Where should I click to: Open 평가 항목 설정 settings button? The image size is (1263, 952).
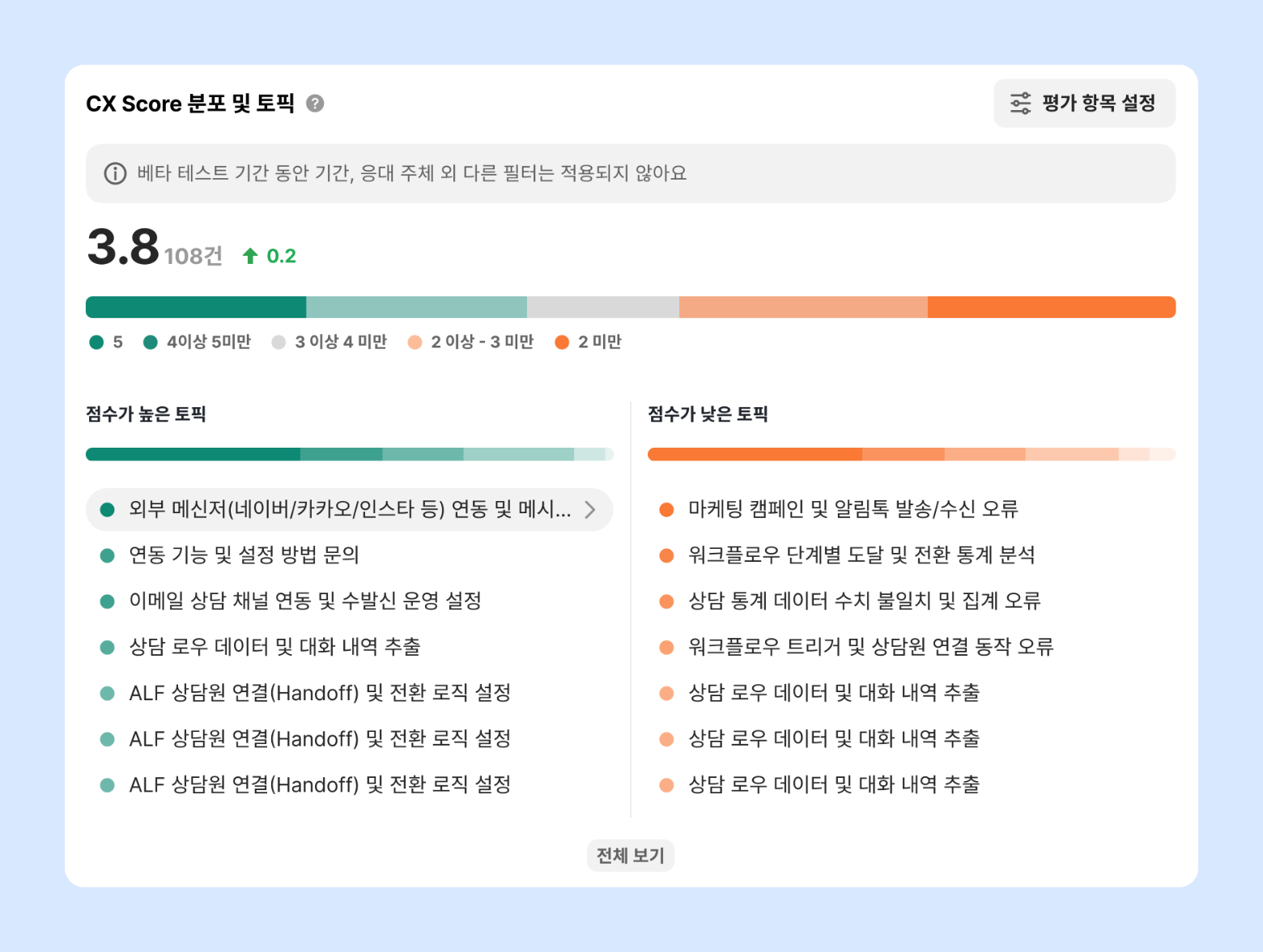[x=1084, y=104]
